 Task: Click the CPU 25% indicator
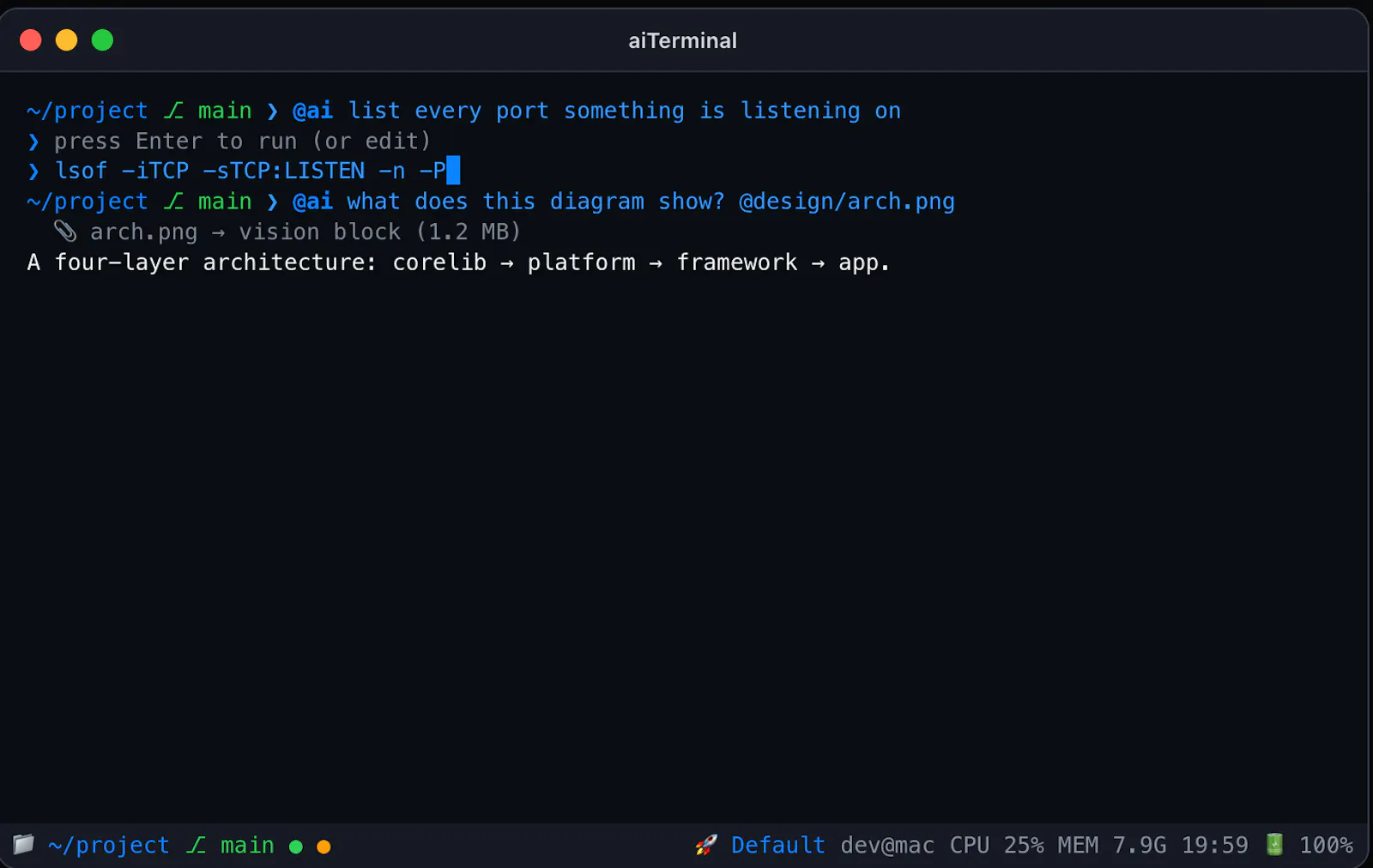point(996,846)
